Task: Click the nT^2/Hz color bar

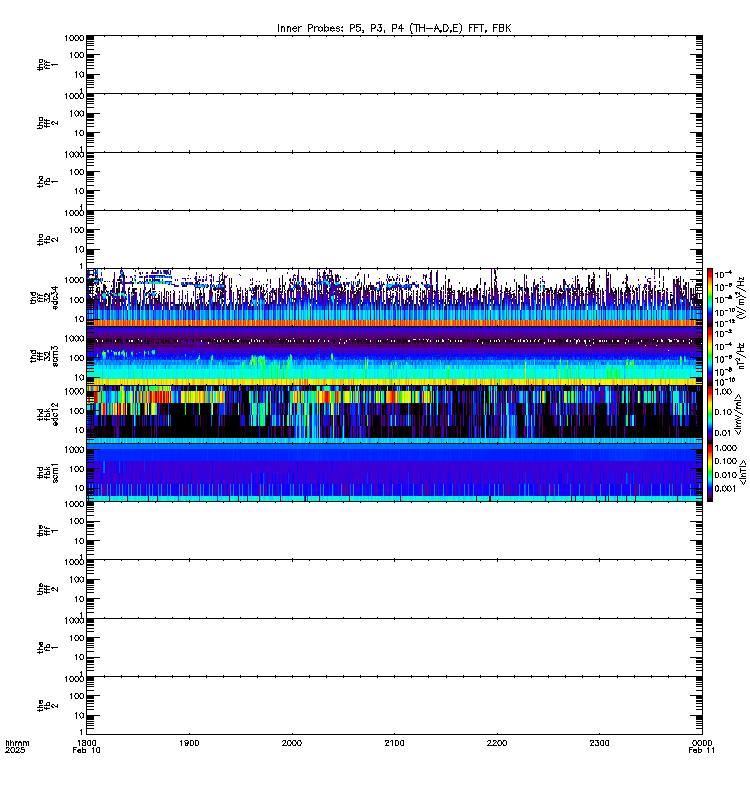Action: click(710, 356)
